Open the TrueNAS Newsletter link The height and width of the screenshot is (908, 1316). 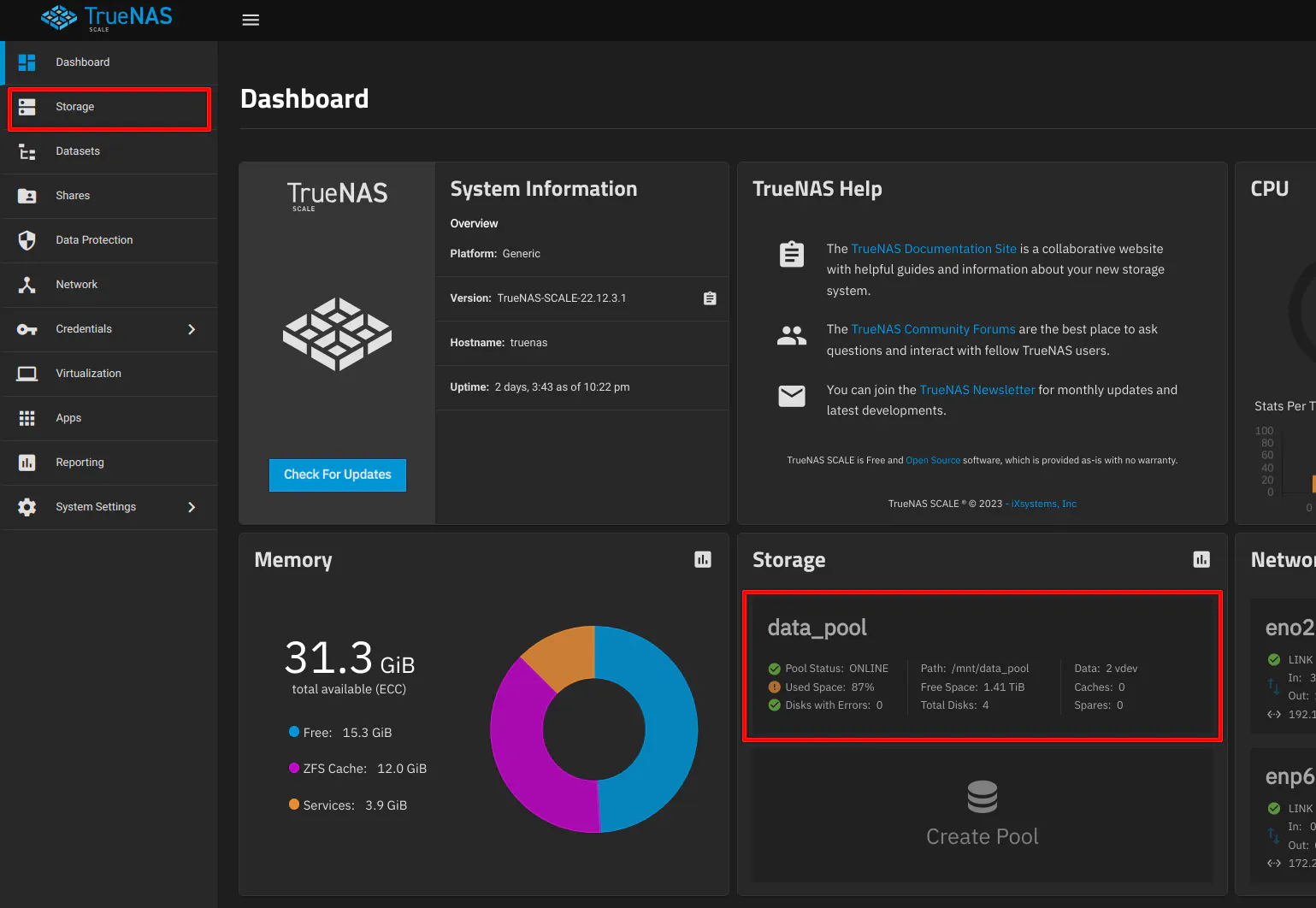click(x=977, y=390)
